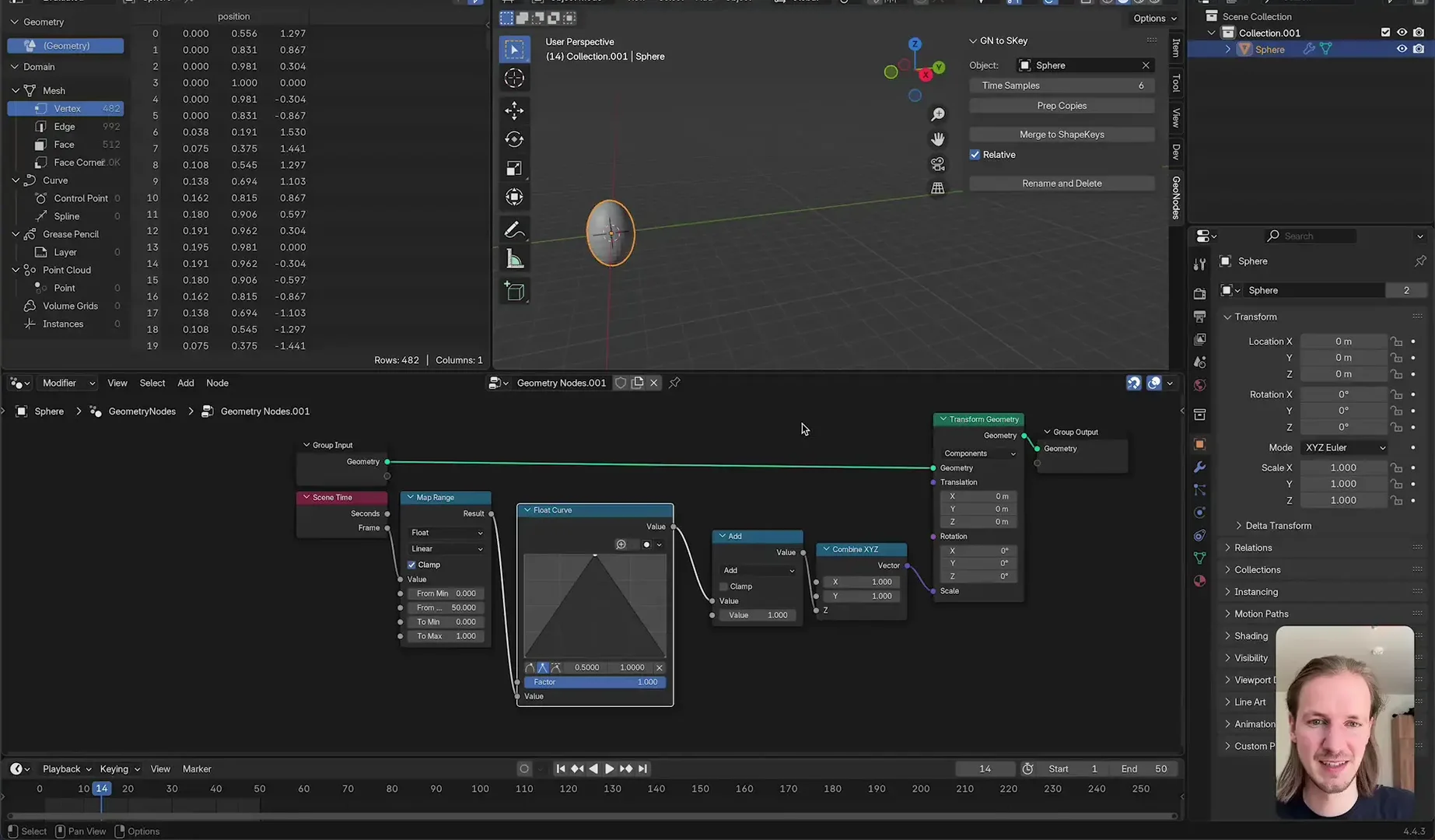This screenshot has height=840, width=1435.
Task: Expand the Motion Paths panel
Action: point(1260,614)
